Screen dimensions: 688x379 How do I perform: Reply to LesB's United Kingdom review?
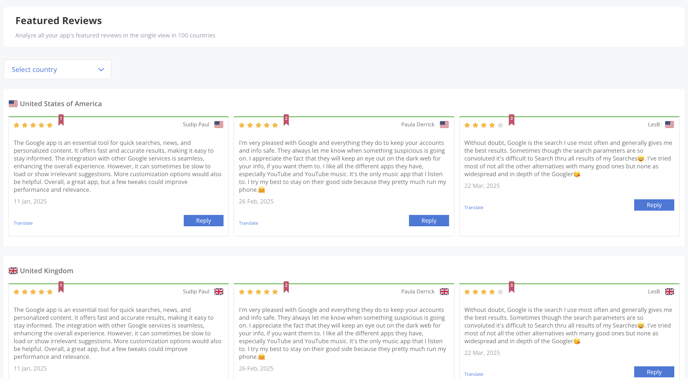tap(654, 372)
